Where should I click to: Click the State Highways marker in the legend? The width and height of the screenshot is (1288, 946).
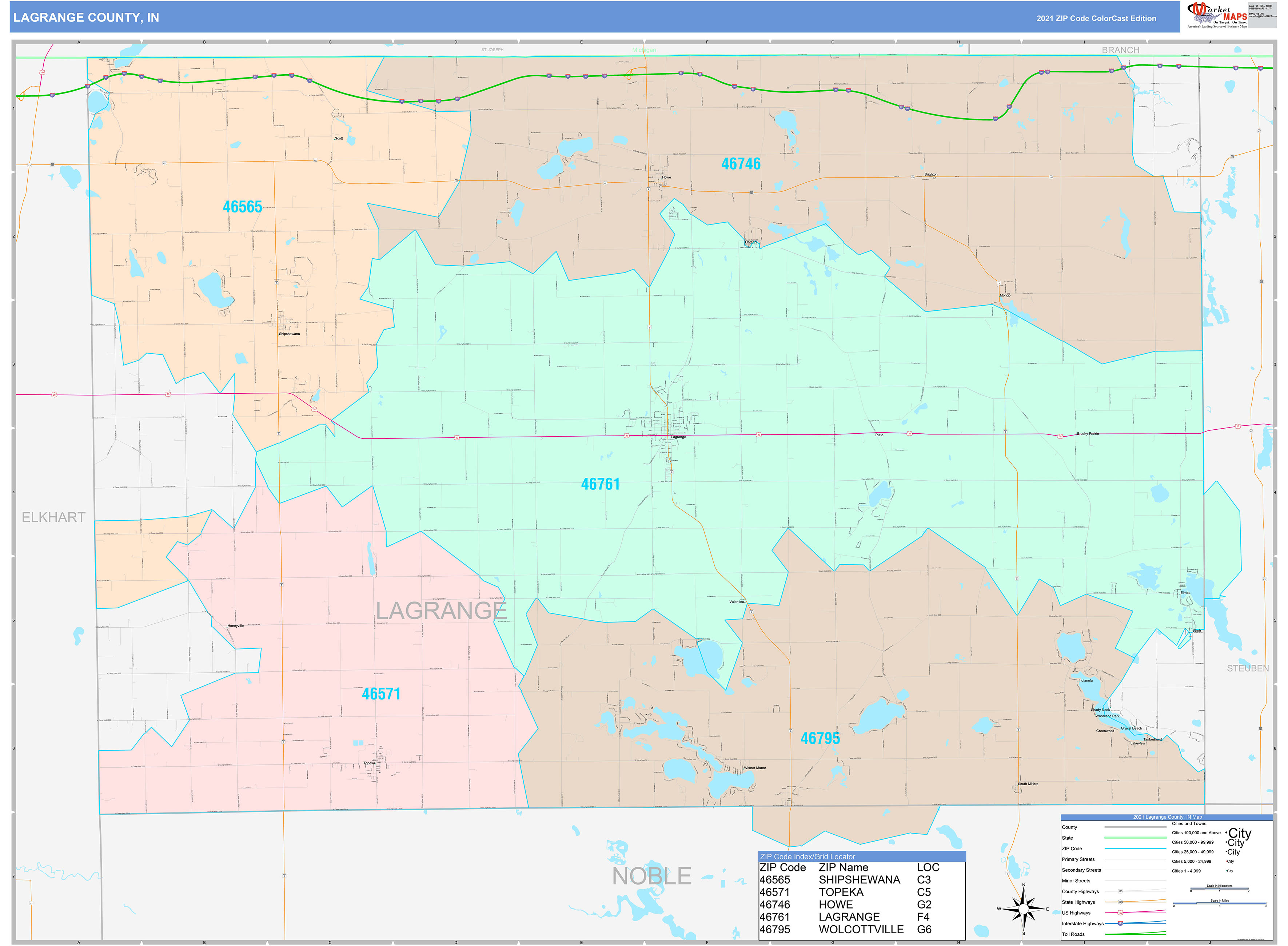(x=1120, y=902)
